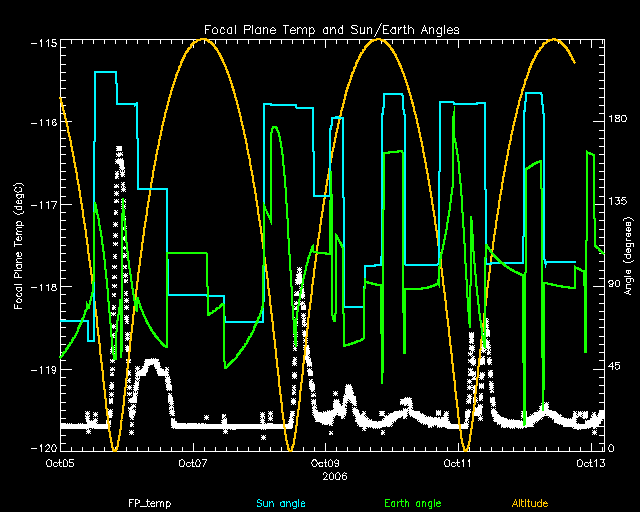
Task: Select the -120 tick on temperature axis
Action: (42, 449)
